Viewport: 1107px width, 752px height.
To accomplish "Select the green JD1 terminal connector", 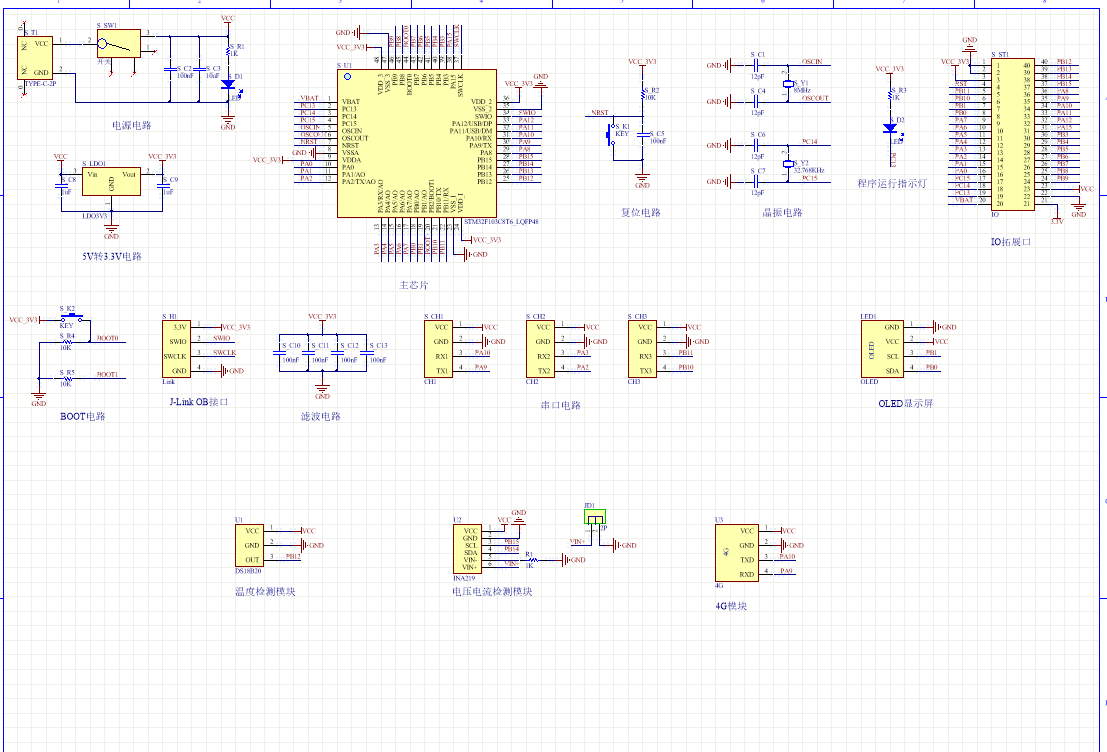I will coord(594,516).
